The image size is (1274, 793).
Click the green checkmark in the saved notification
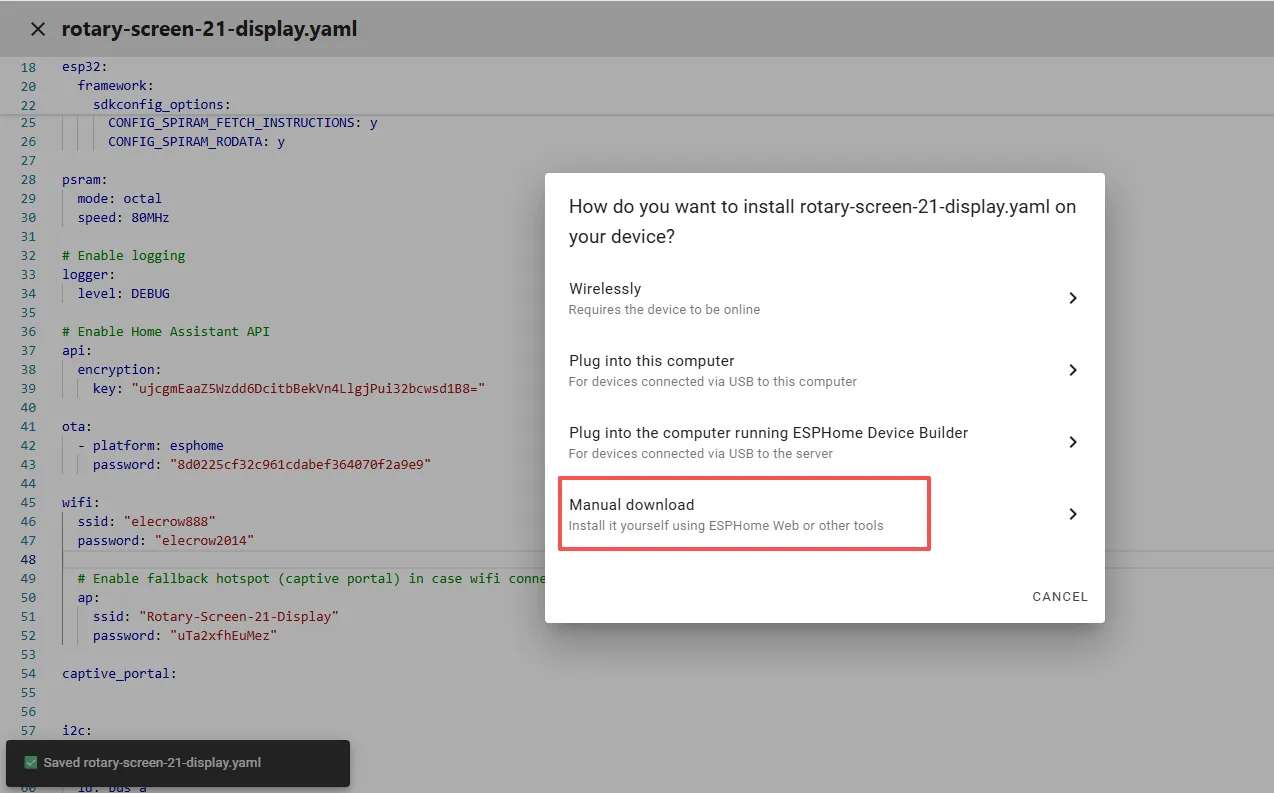click(x=30, y=763)
